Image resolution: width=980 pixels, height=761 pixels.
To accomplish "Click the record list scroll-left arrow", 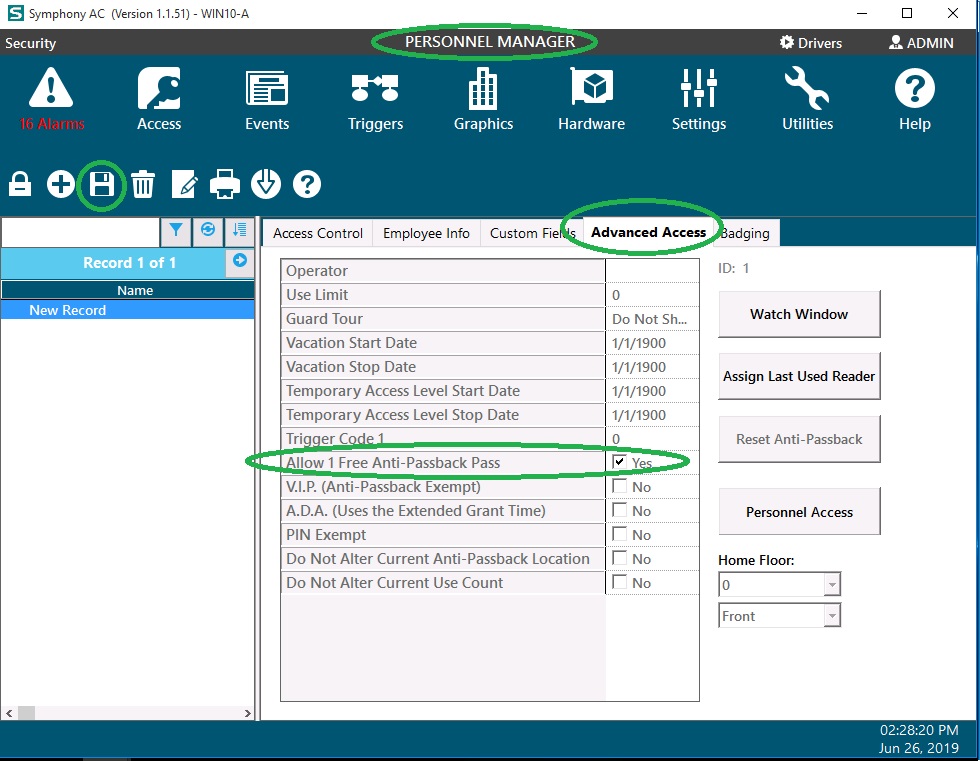I will 9,713.
